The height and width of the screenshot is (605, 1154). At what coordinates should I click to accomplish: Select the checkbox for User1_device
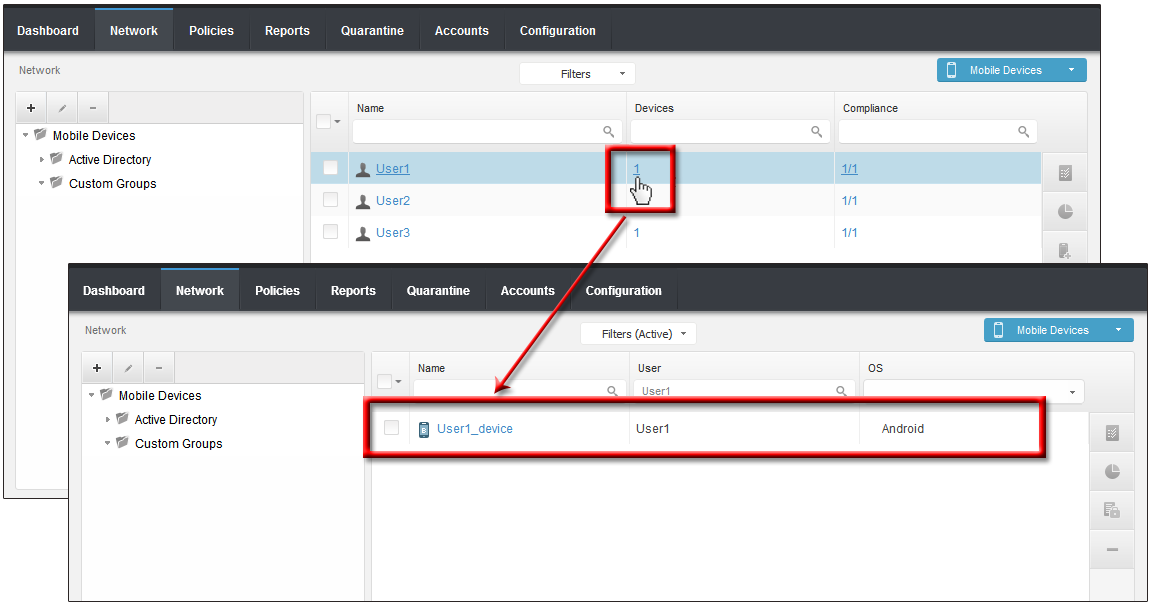(391, 428)
